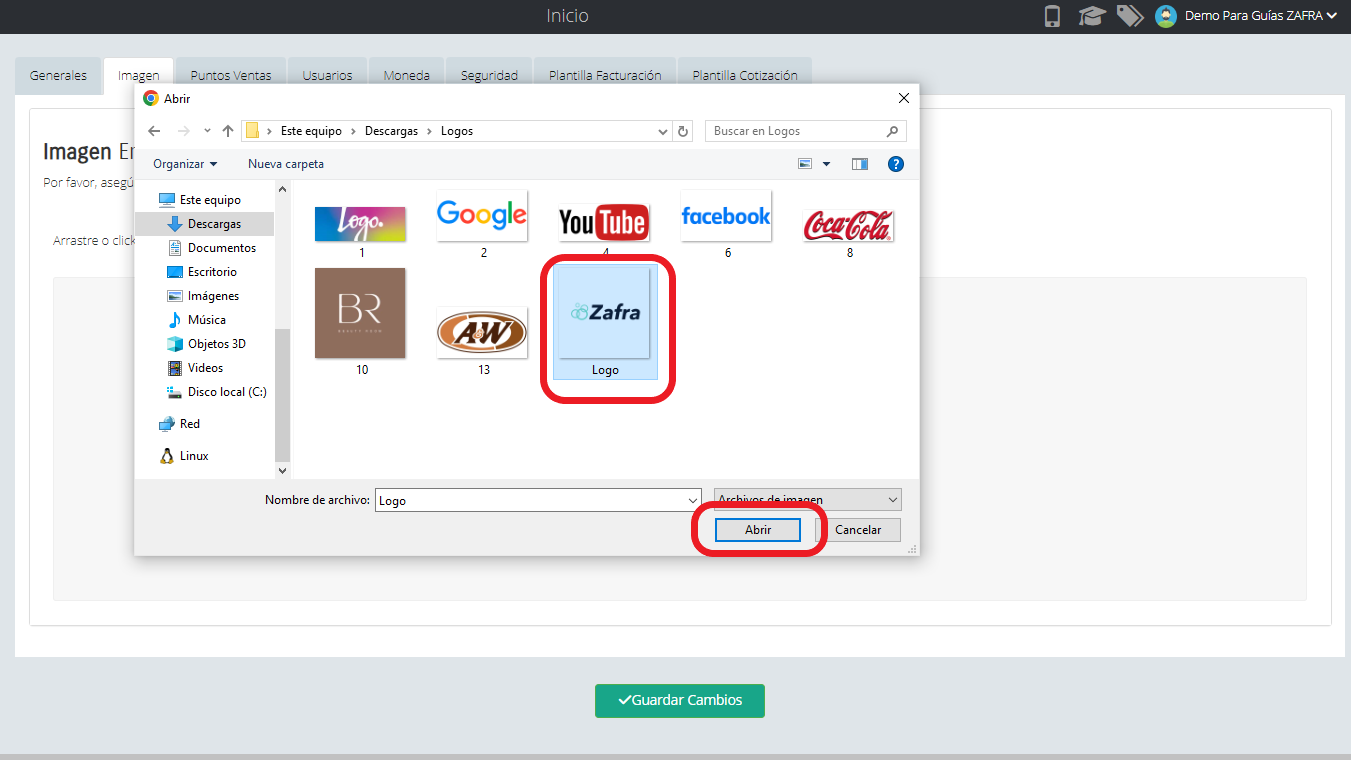Viewport: 1351px width, 760px height.
Task: Switch to the Moneda tab
Action: click(x=406, y=75)
